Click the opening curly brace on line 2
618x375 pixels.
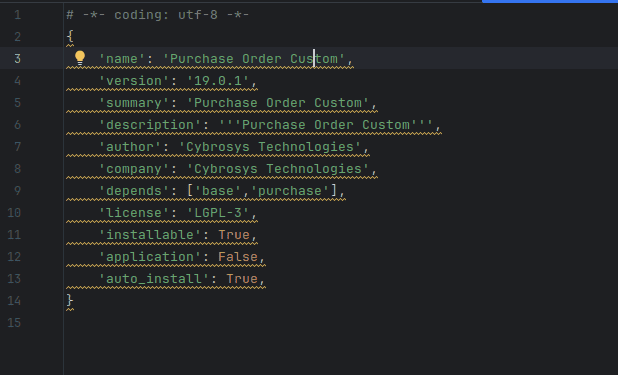70,36
